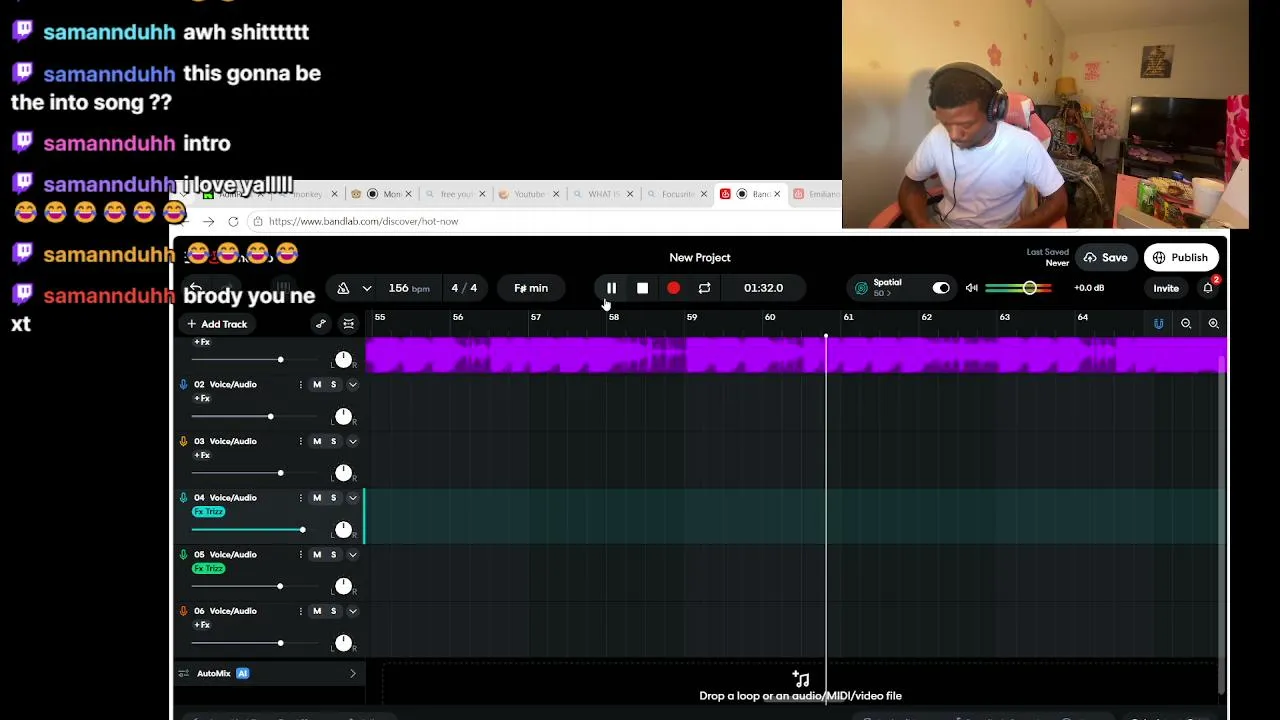
Task: Solo track 03 Voice/Audio
Action: pyautogui.click(x=333, y=442)
